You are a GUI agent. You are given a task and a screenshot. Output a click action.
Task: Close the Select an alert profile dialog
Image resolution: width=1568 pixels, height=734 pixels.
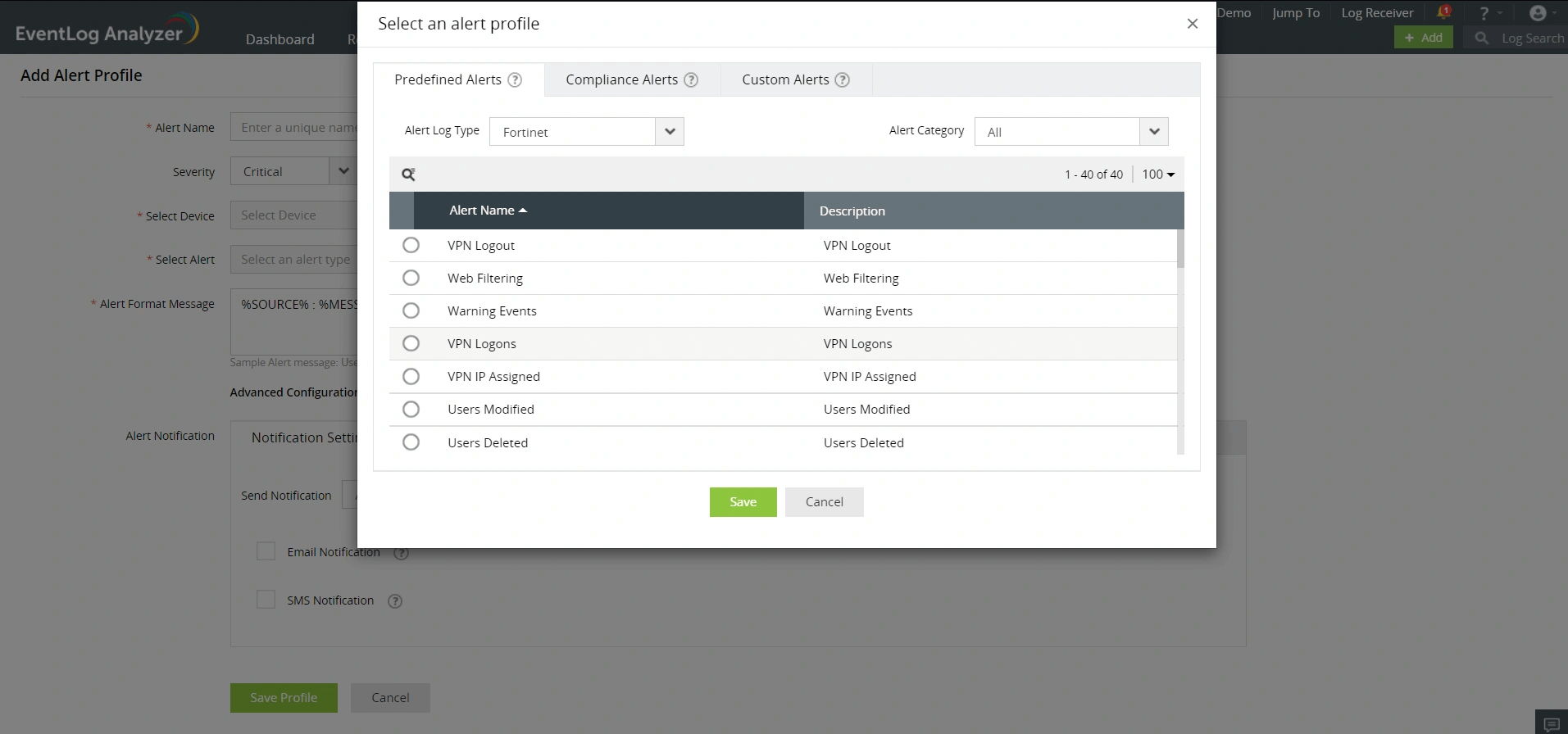(x=1193, y=24)
